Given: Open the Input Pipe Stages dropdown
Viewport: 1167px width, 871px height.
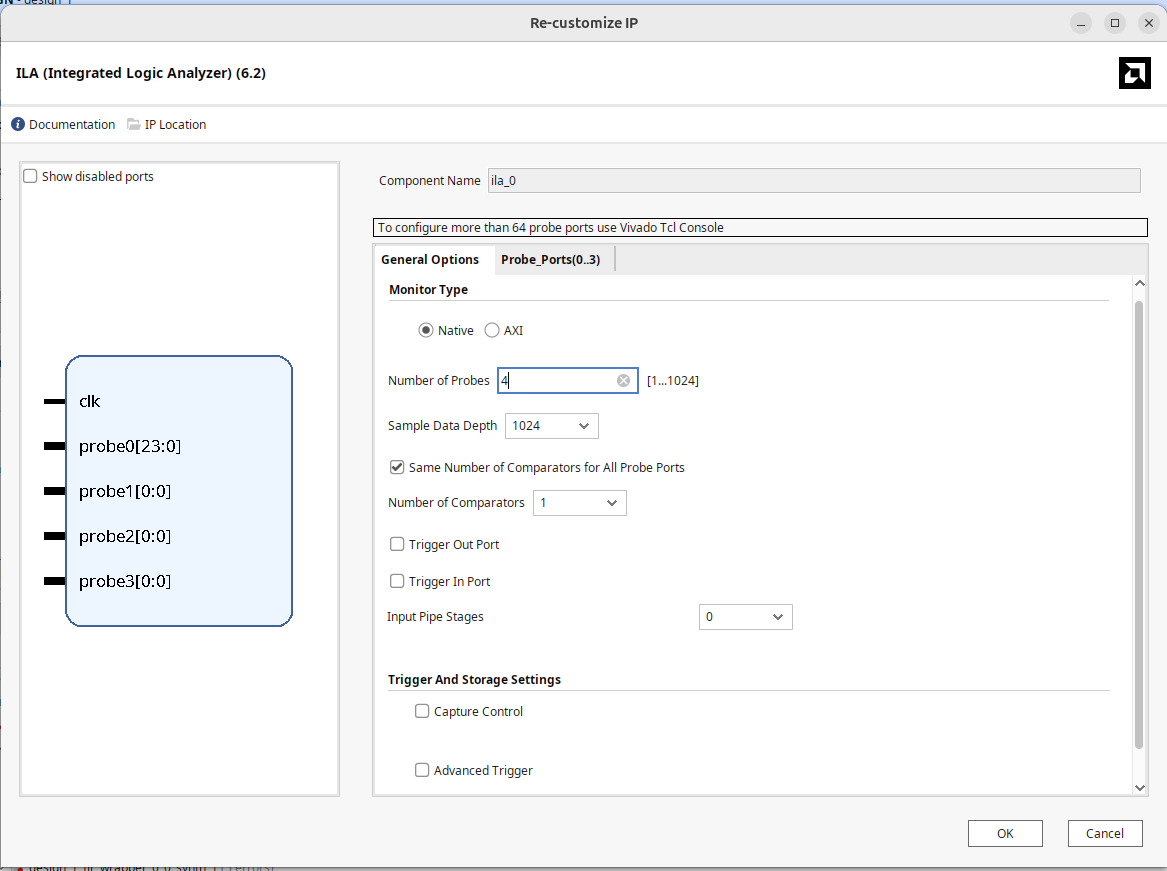Looking at the screenshot, I should pyautogui.click(x=745, y=617).
